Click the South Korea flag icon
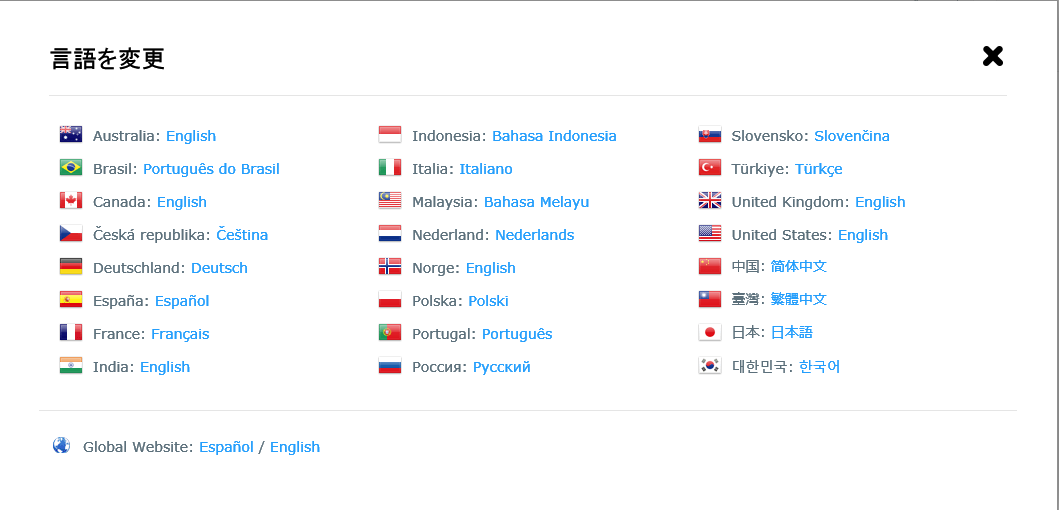The image size is (1059, 510). click(710, 365)
